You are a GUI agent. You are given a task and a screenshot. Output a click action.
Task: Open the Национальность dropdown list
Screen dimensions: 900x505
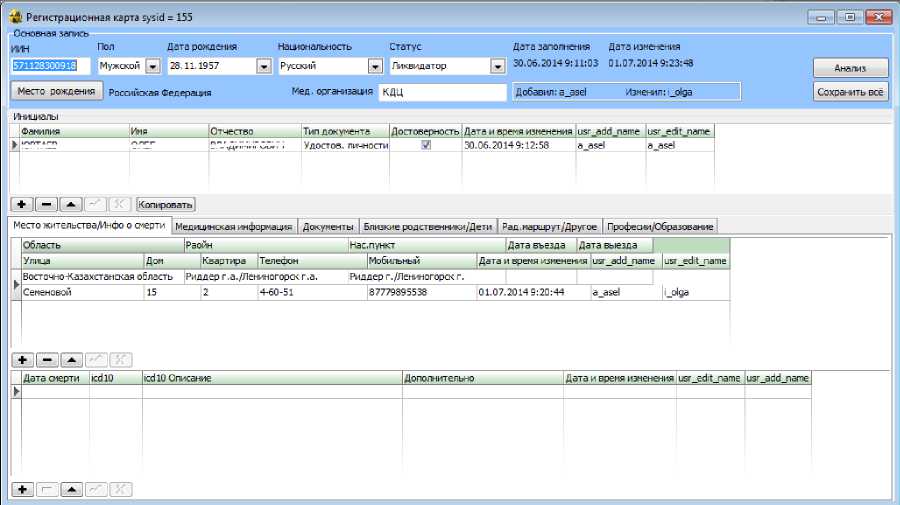[x=375, y=66]
